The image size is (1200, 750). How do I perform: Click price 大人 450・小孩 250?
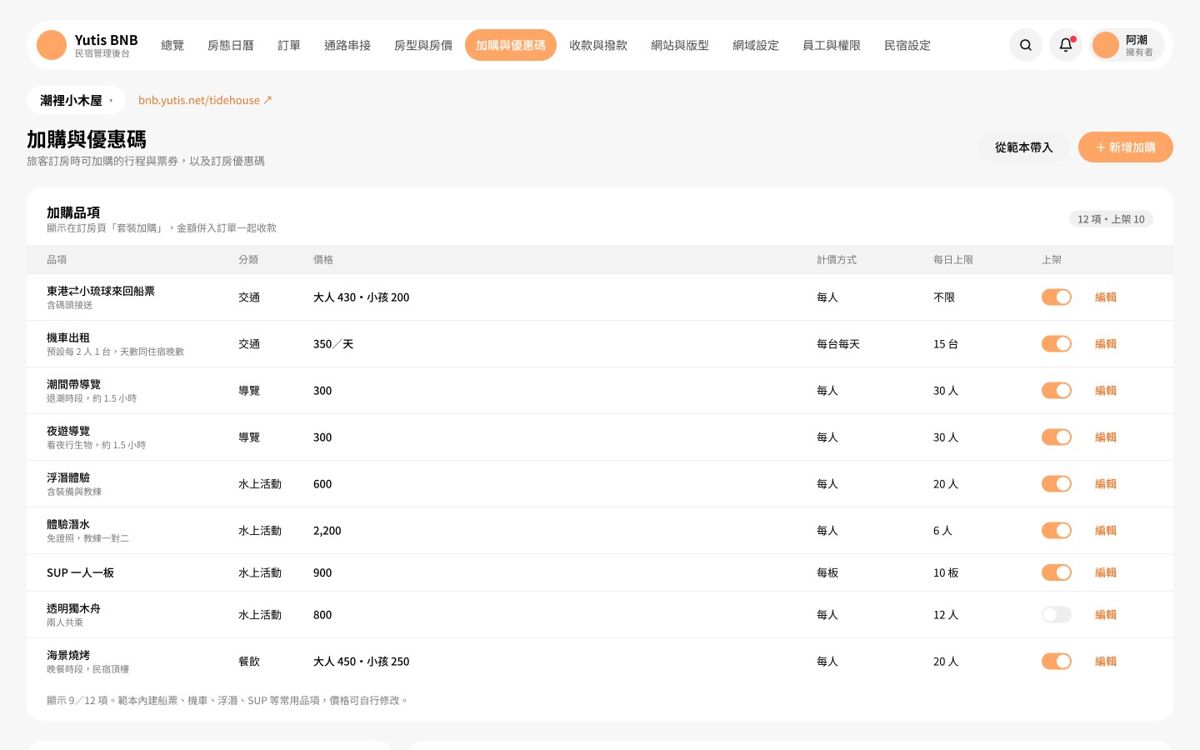click(x=361, y=661)
